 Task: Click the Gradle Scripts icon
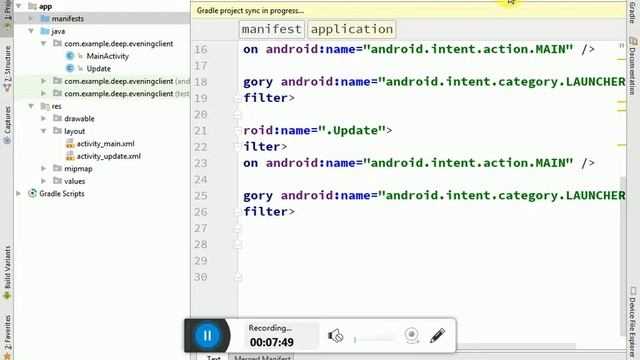(x=32, y=193)
